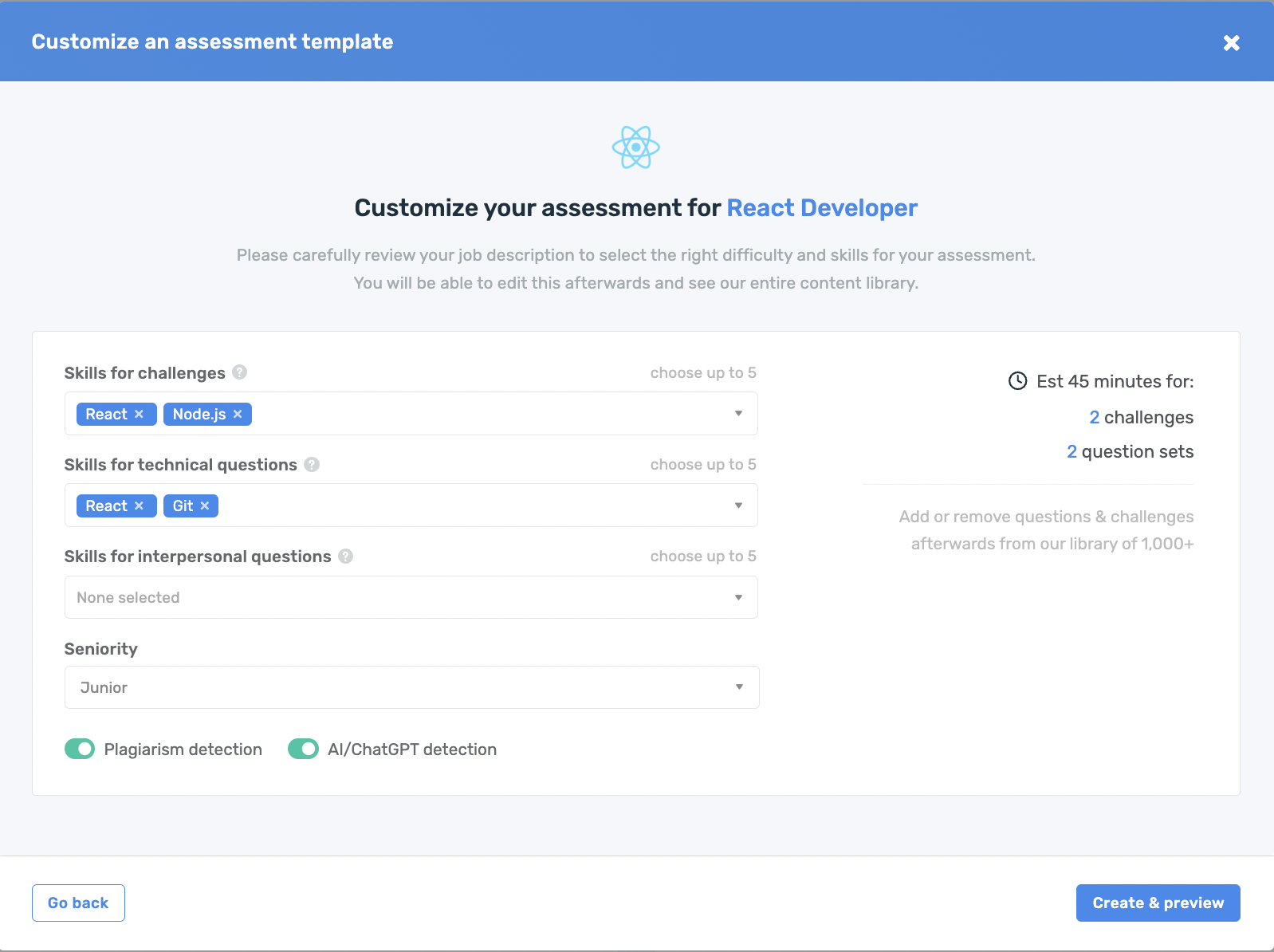Expand the Skills for challenges dropdown arrow
Image resolution: width=1274 pixels, height=952 pixels.
738,414
